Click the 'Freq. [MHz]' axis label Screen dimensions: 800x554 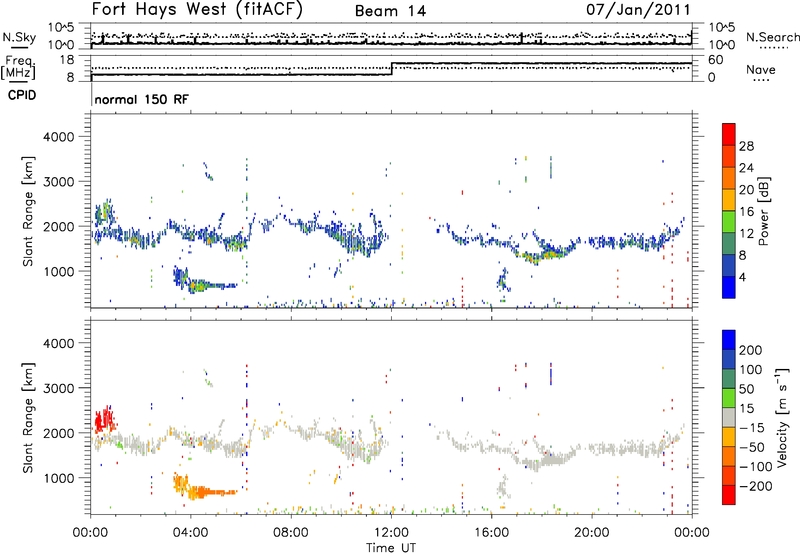tap(18, 67)
